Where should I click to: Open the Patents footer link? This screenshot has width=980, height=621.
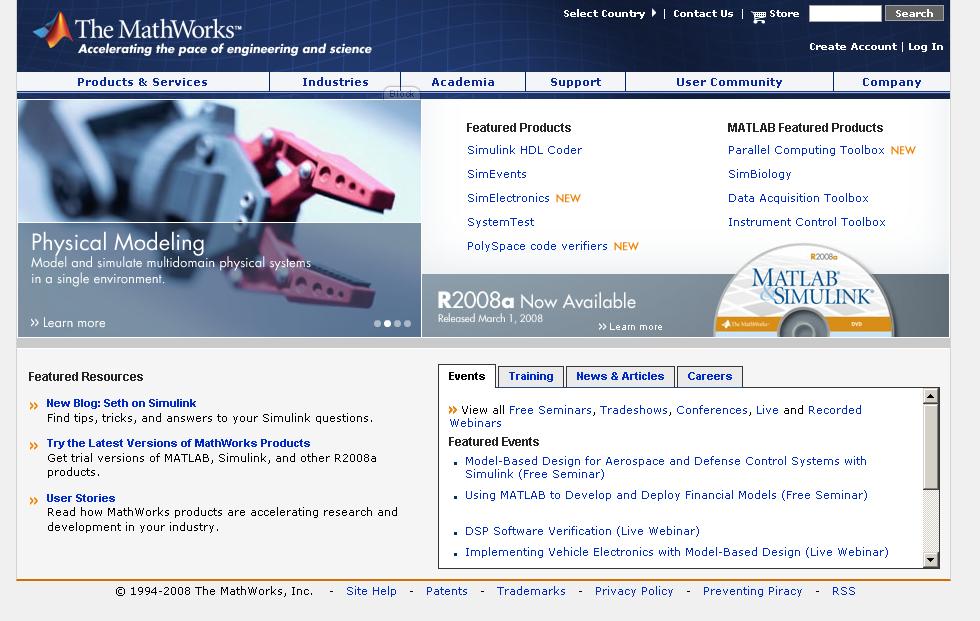point(446,591)
